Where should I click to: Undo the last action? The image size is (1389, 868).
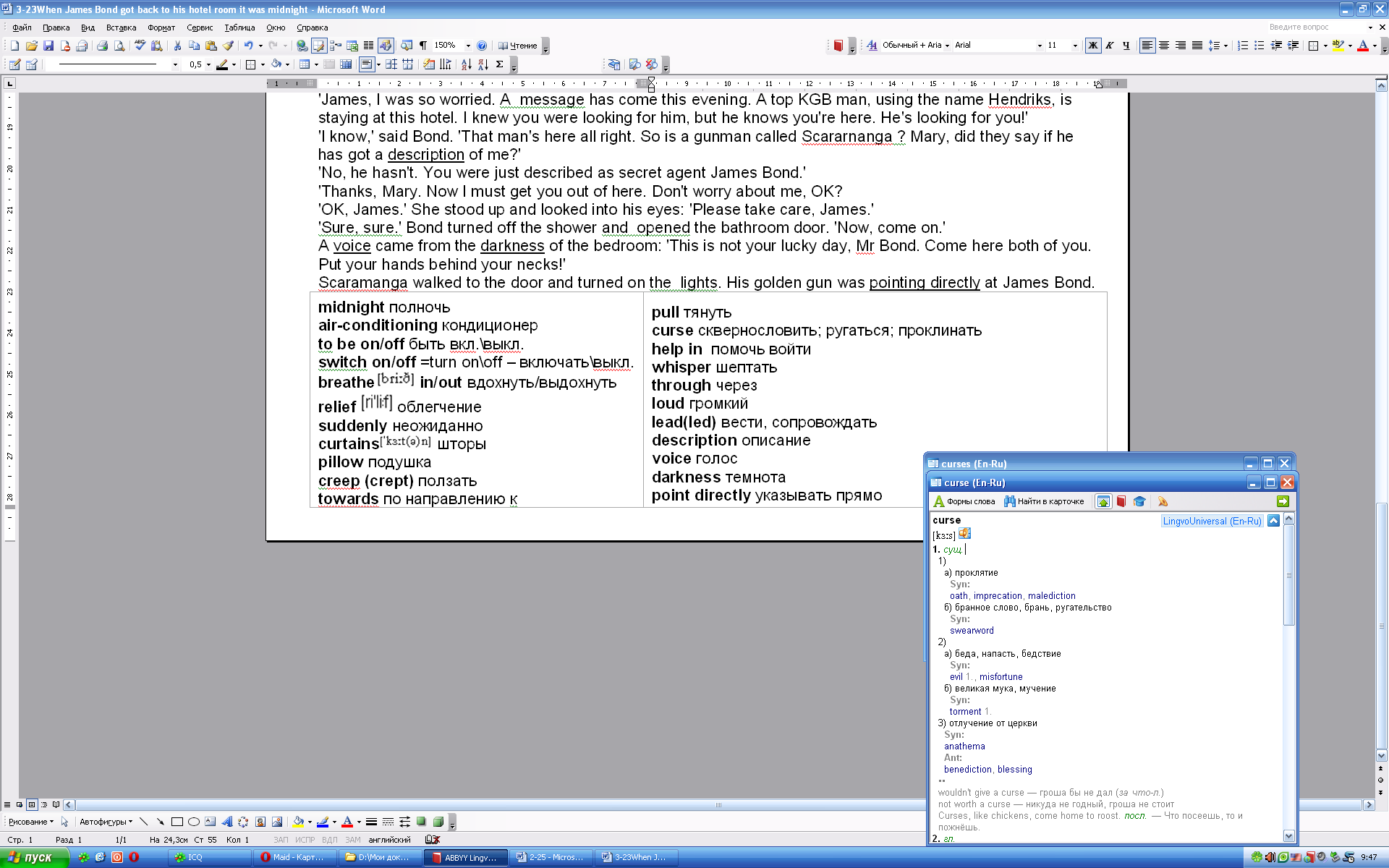pyautogui.click(x=248, y=46)
